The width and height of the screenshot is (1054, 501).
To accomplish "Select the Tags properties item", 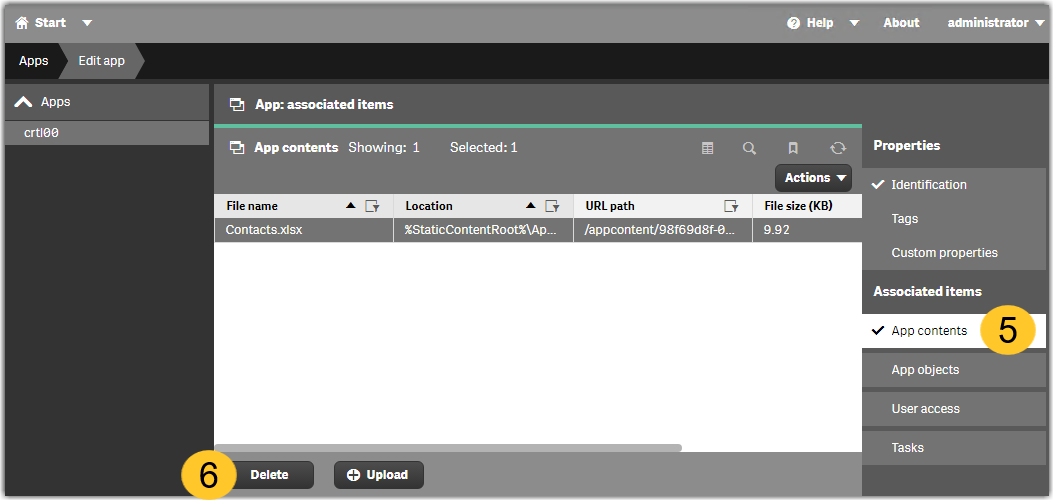I will coord(905,219).
